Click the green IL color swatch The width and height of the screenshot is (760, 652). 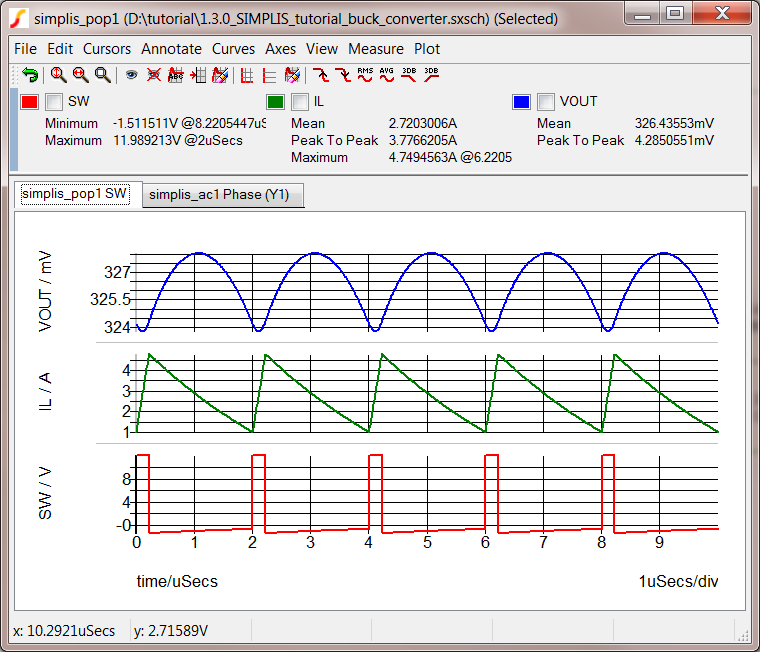coord(275,102)
